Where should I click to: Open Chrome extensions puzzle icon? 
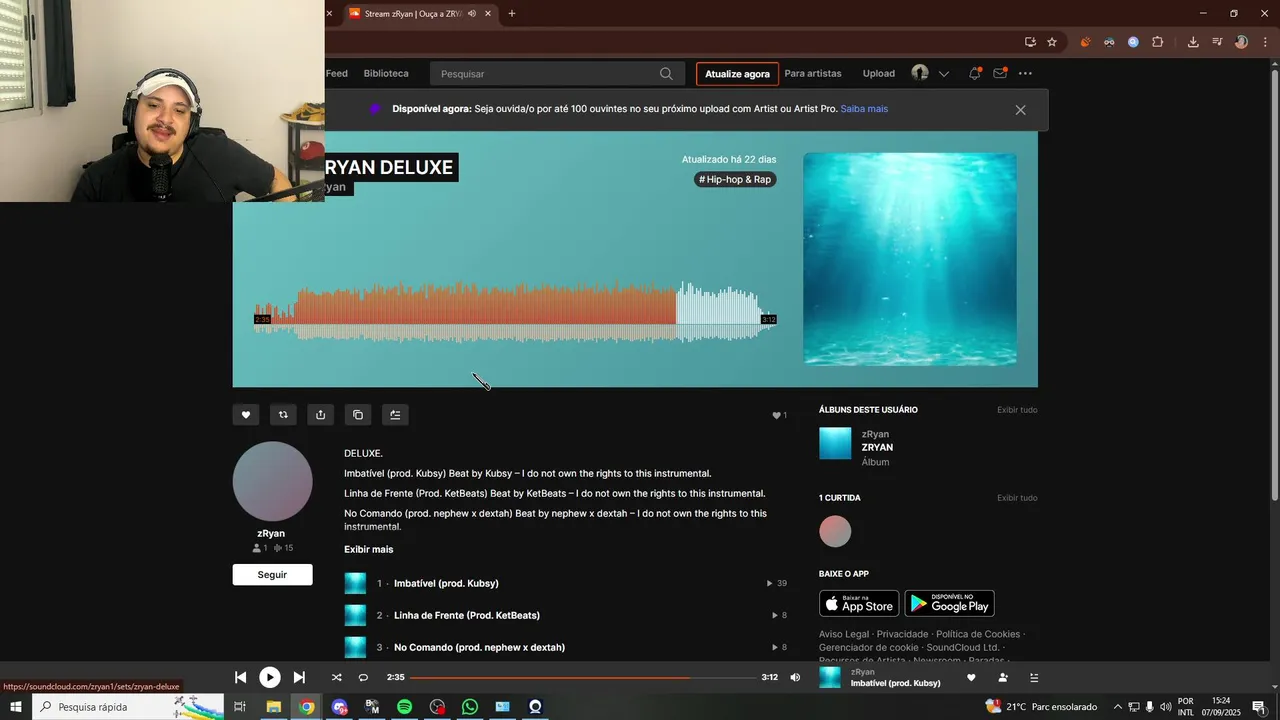click(x=1158, y=42)
